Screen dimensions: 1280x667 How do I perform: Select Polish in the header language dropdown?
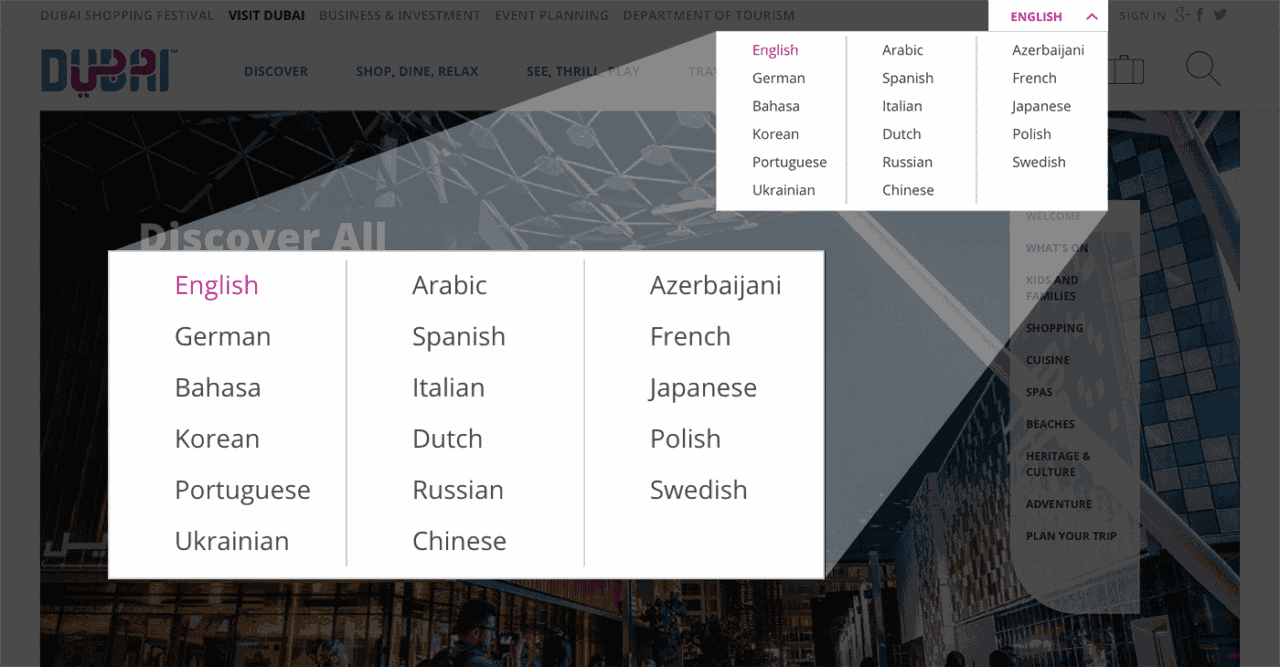[x=1031, y=134]
